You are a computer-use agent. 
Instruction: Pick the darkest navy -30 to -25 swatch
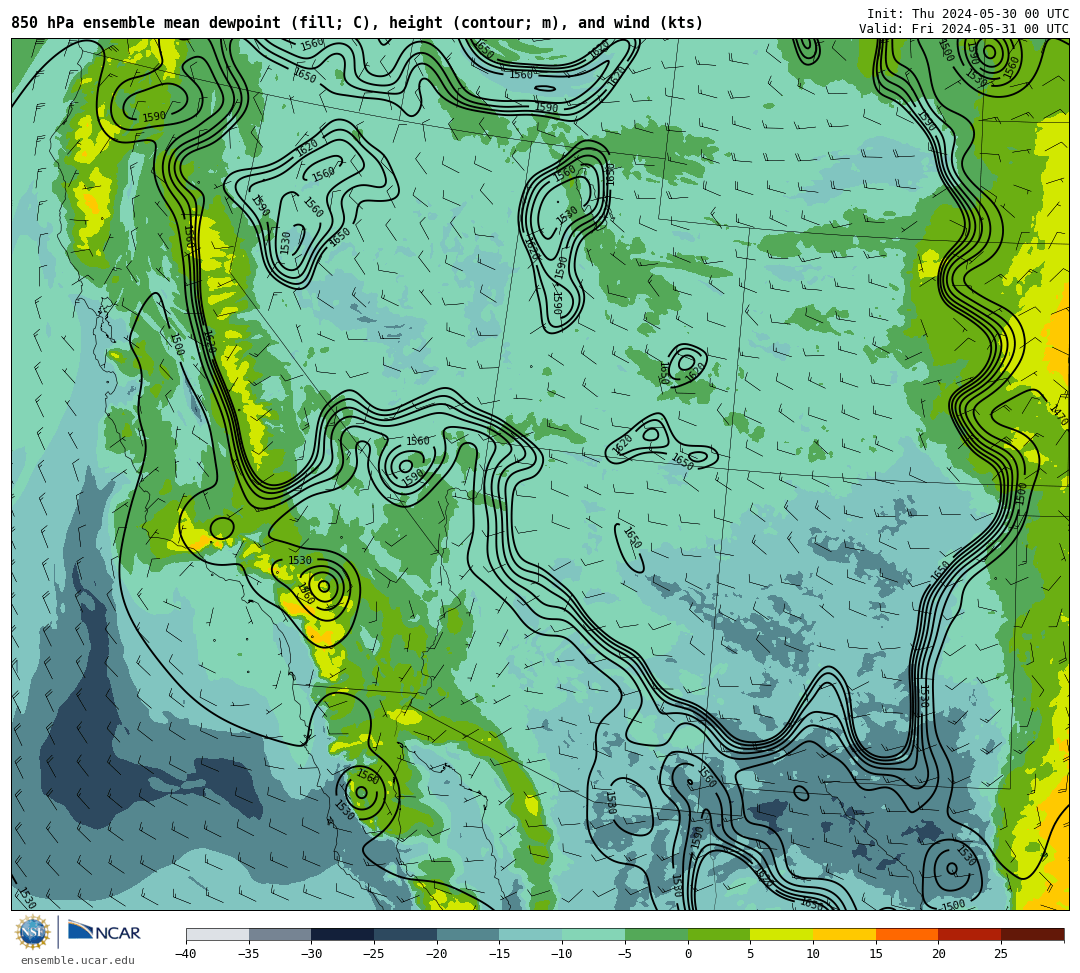click(343, 934)
